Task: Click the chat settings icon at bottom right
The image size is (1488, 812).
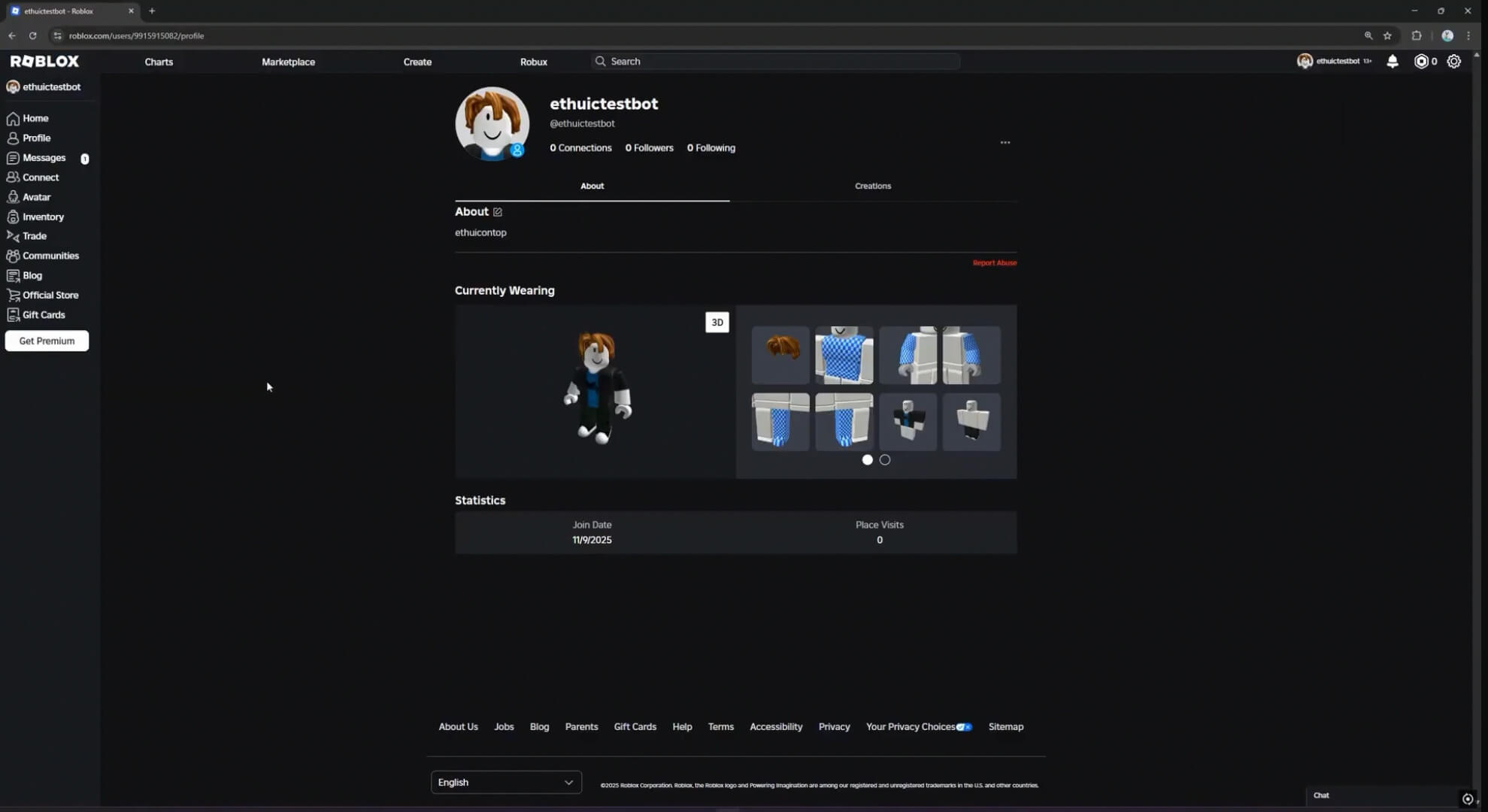Action: 1467,798
